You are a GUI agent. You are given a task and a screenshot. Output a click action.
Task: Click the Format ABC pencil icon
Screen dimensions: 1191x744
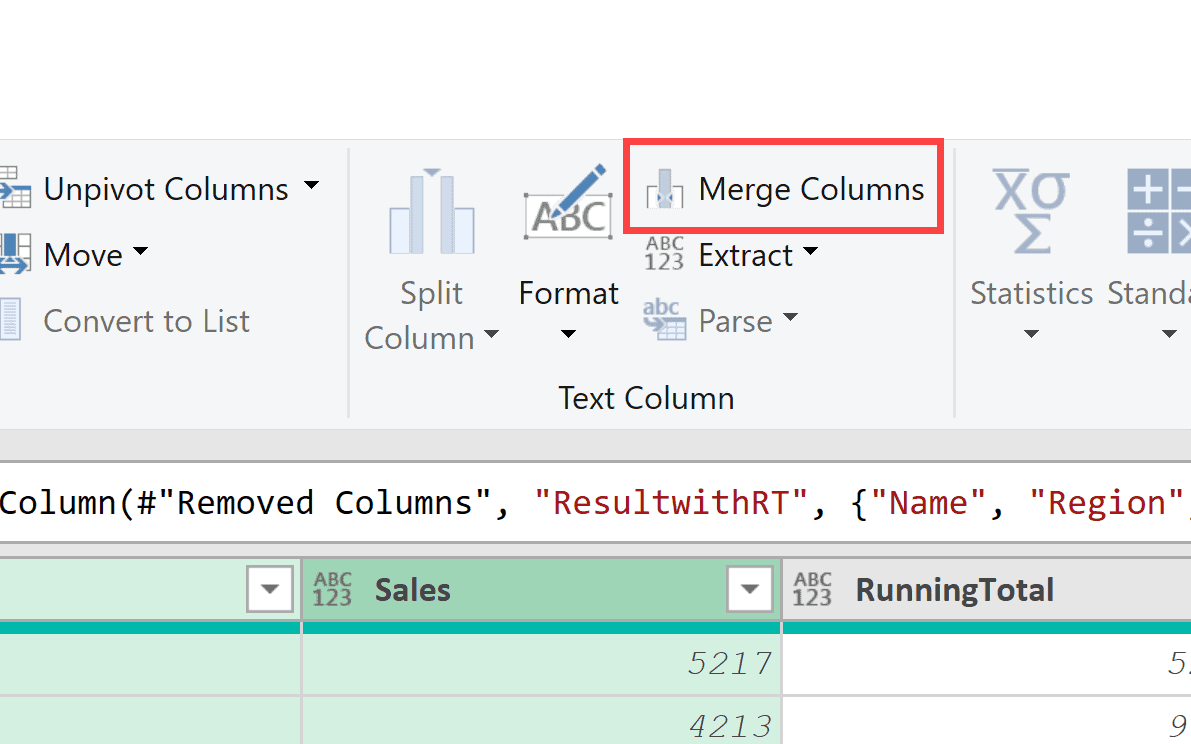[x=568, y=202]
